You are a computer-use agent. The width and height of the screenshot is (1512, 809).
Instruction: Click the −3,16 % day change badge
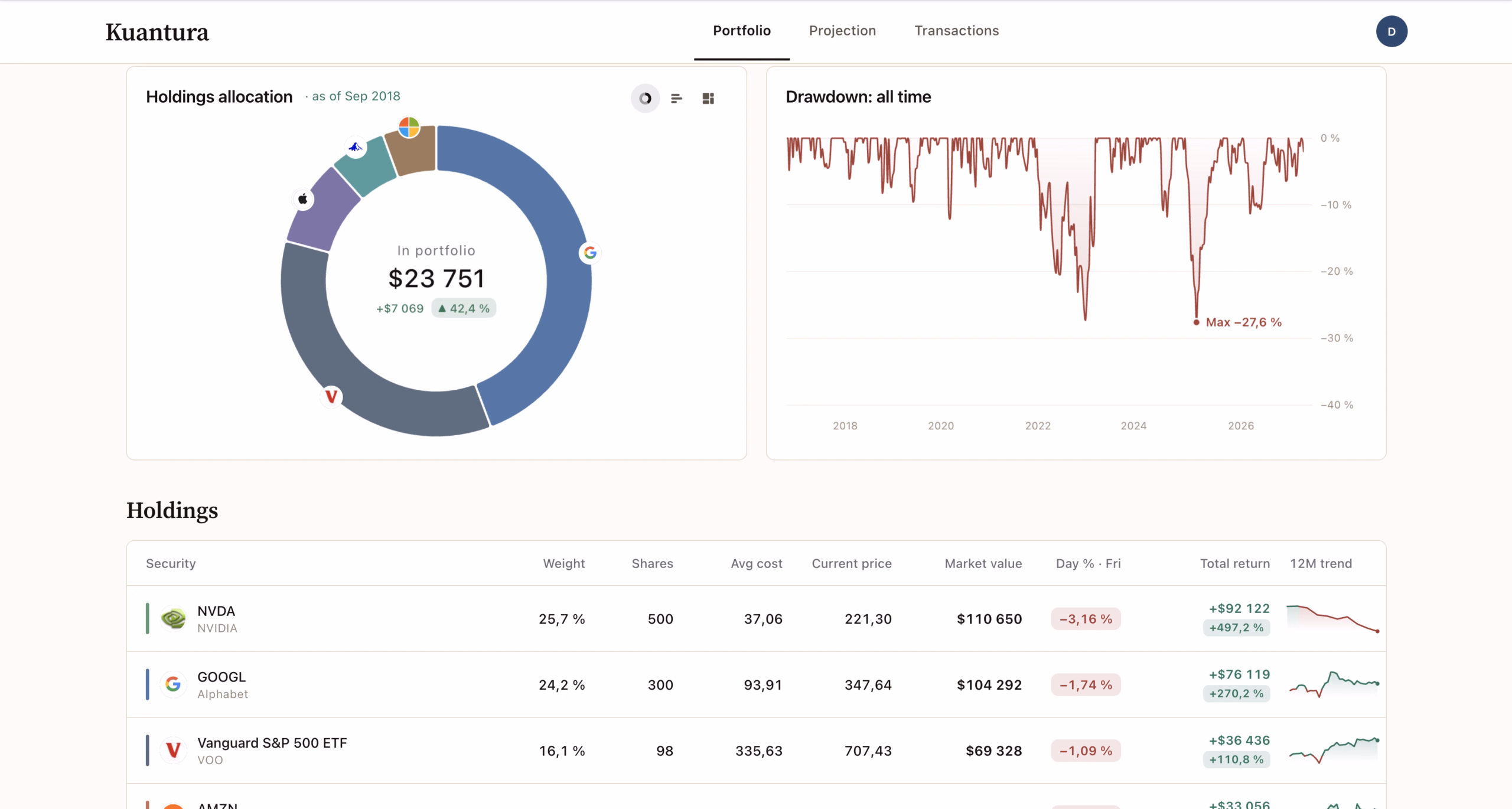(1086, 619)
